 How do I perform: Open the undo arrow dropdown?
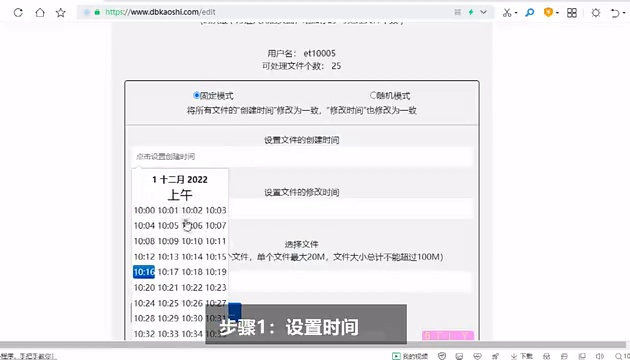click(624, 14)
